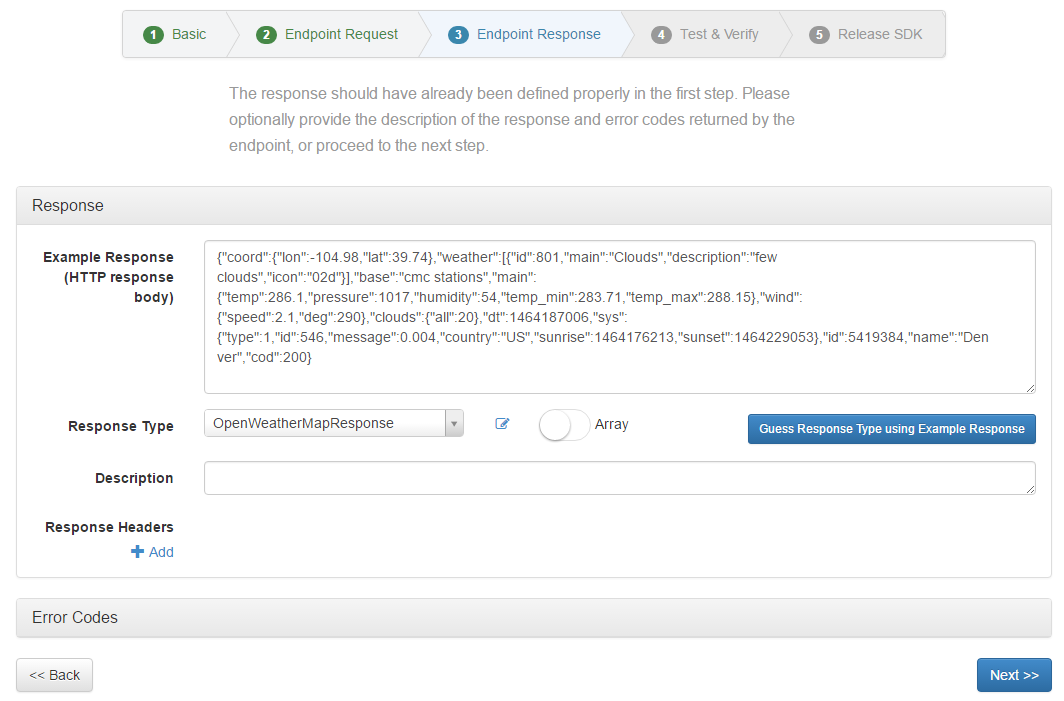Click the circle 5 icon on Release SDK
Screen dimensions: 1064x701
(819, 33)
